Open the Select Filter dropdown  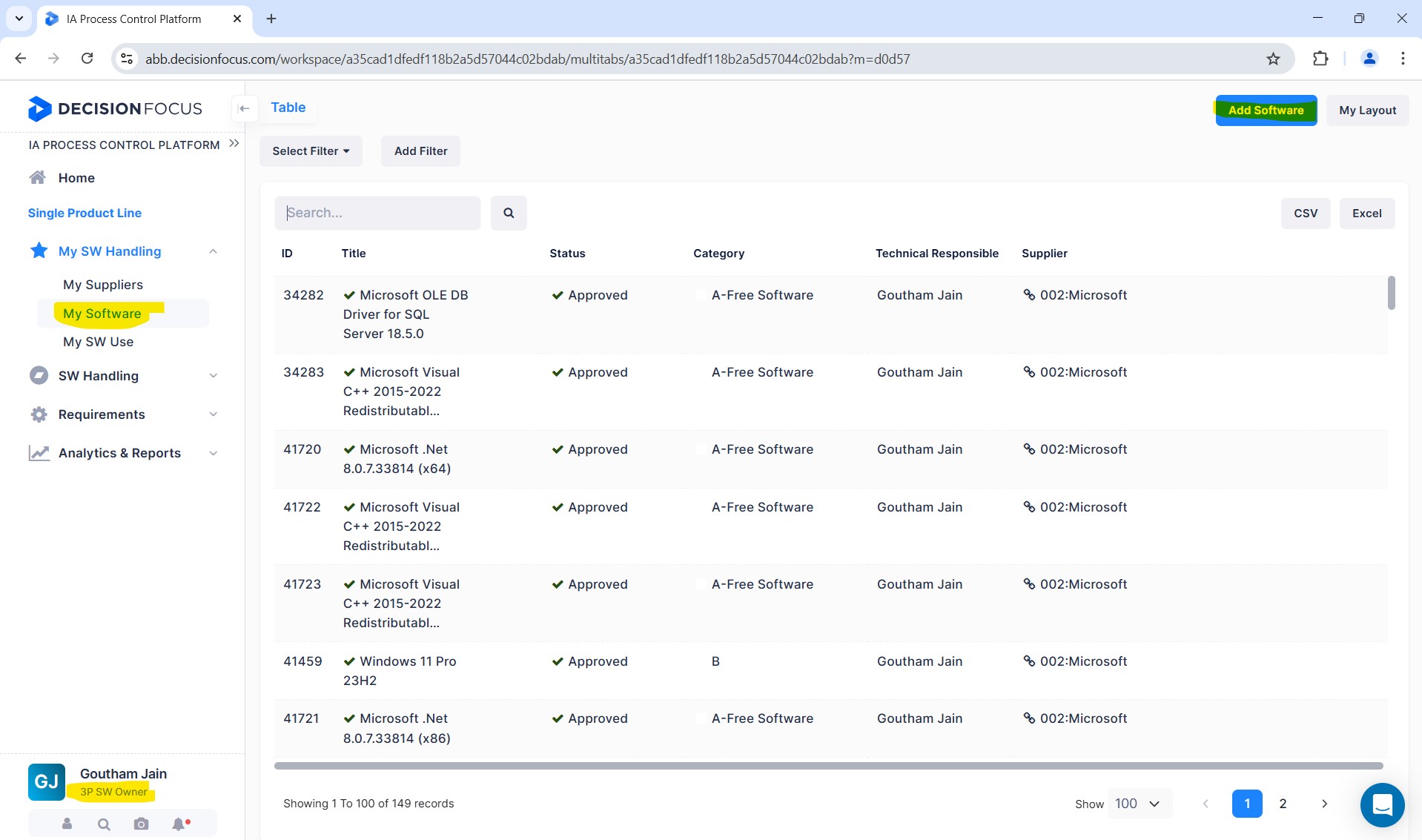(x=311, y=151)
